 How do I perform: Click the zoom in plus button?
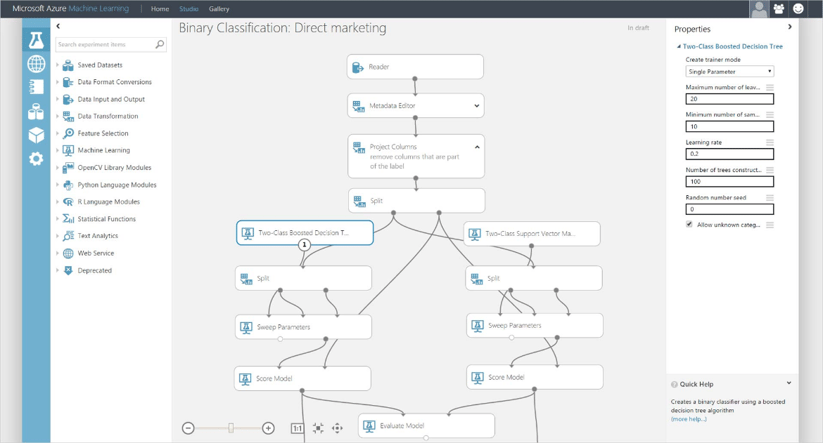[x=268, y=428]
